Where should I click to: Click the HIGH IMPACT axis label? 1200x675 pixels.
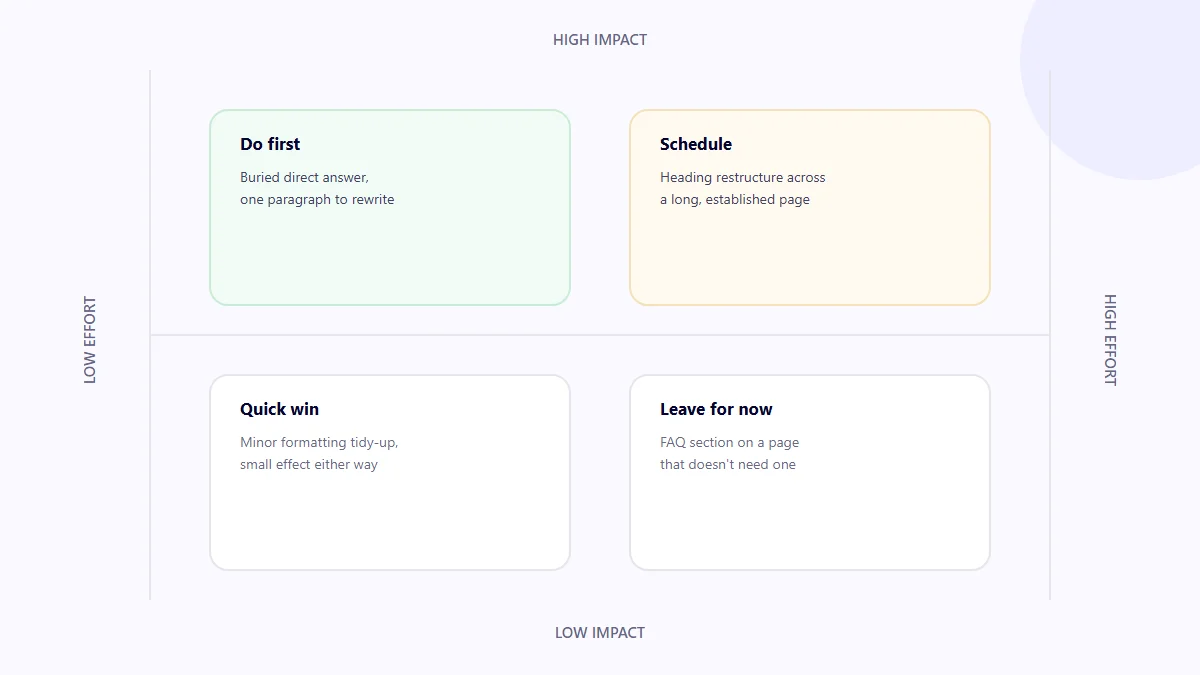coord(600,40)
